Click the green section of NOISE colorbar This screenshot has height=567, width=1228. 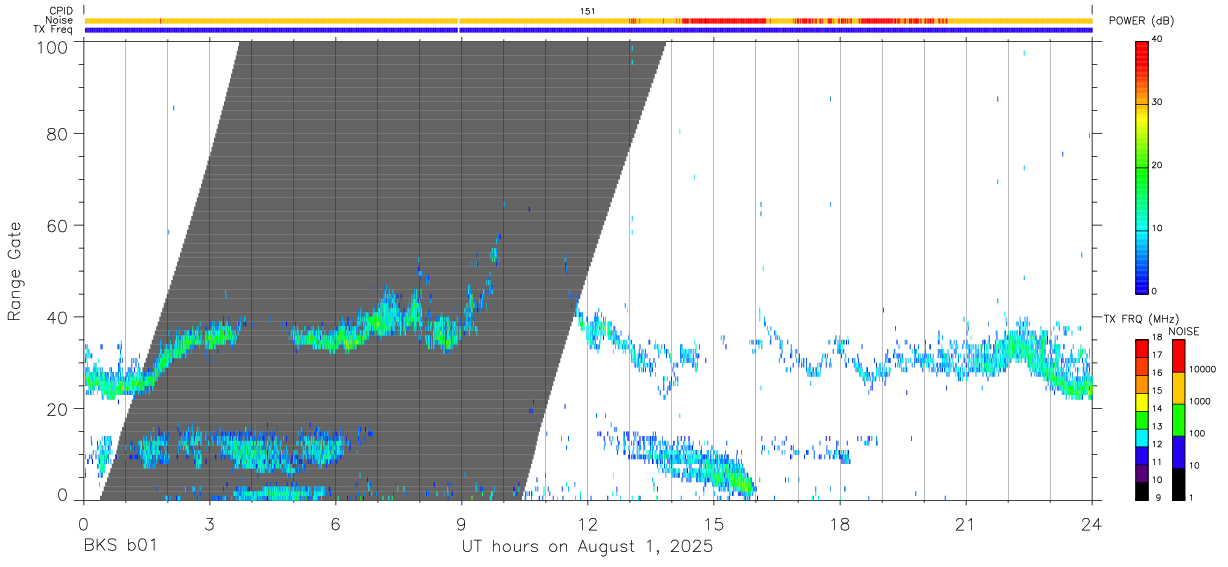(x=1178, y=419)
